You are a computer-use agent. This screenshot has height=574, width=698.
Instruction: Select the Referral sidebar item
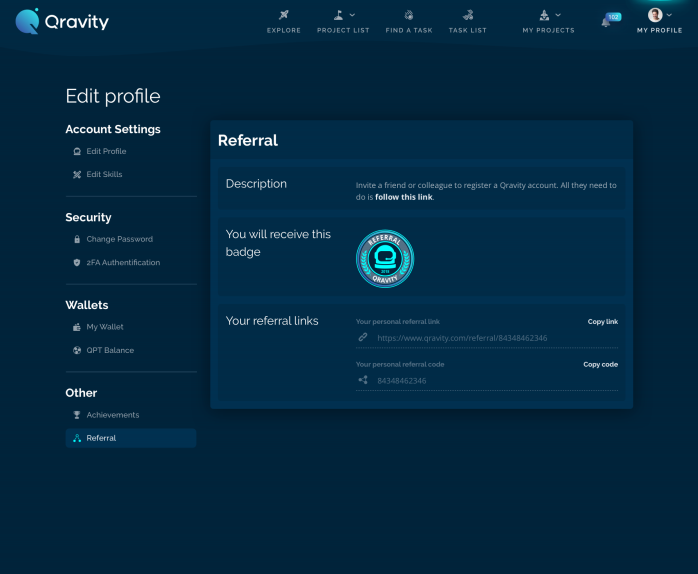(x=131, y=438)
